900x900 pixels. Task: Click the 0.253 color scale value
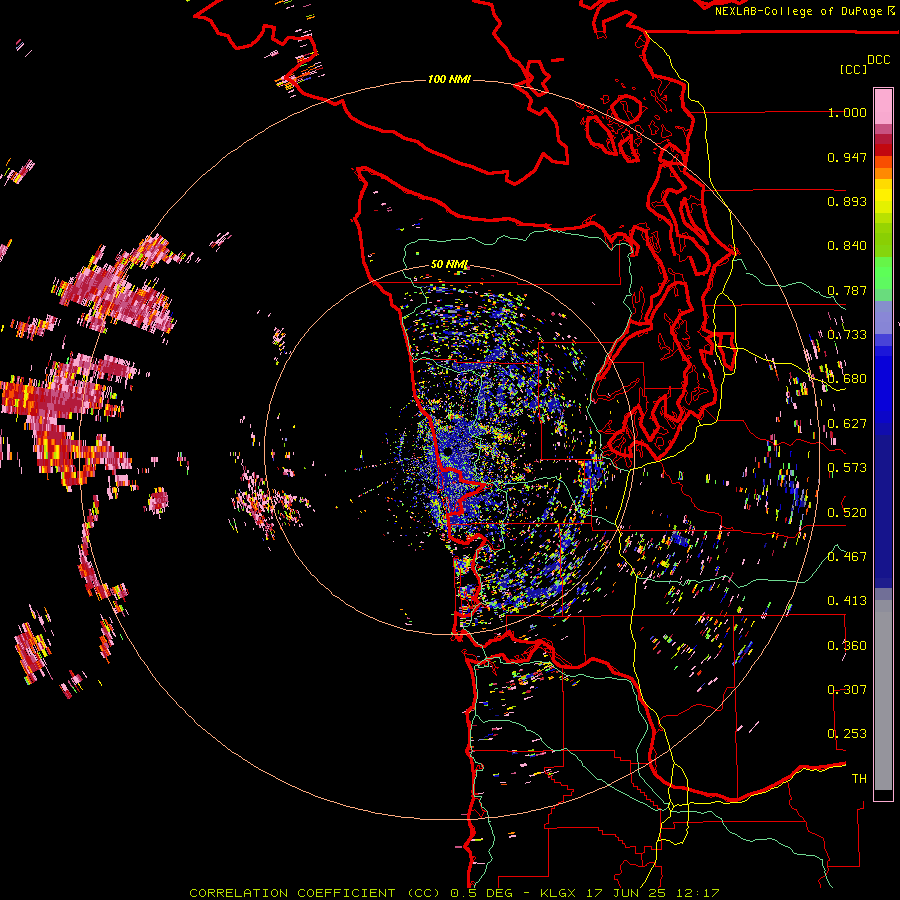click(x=847, y=734)
